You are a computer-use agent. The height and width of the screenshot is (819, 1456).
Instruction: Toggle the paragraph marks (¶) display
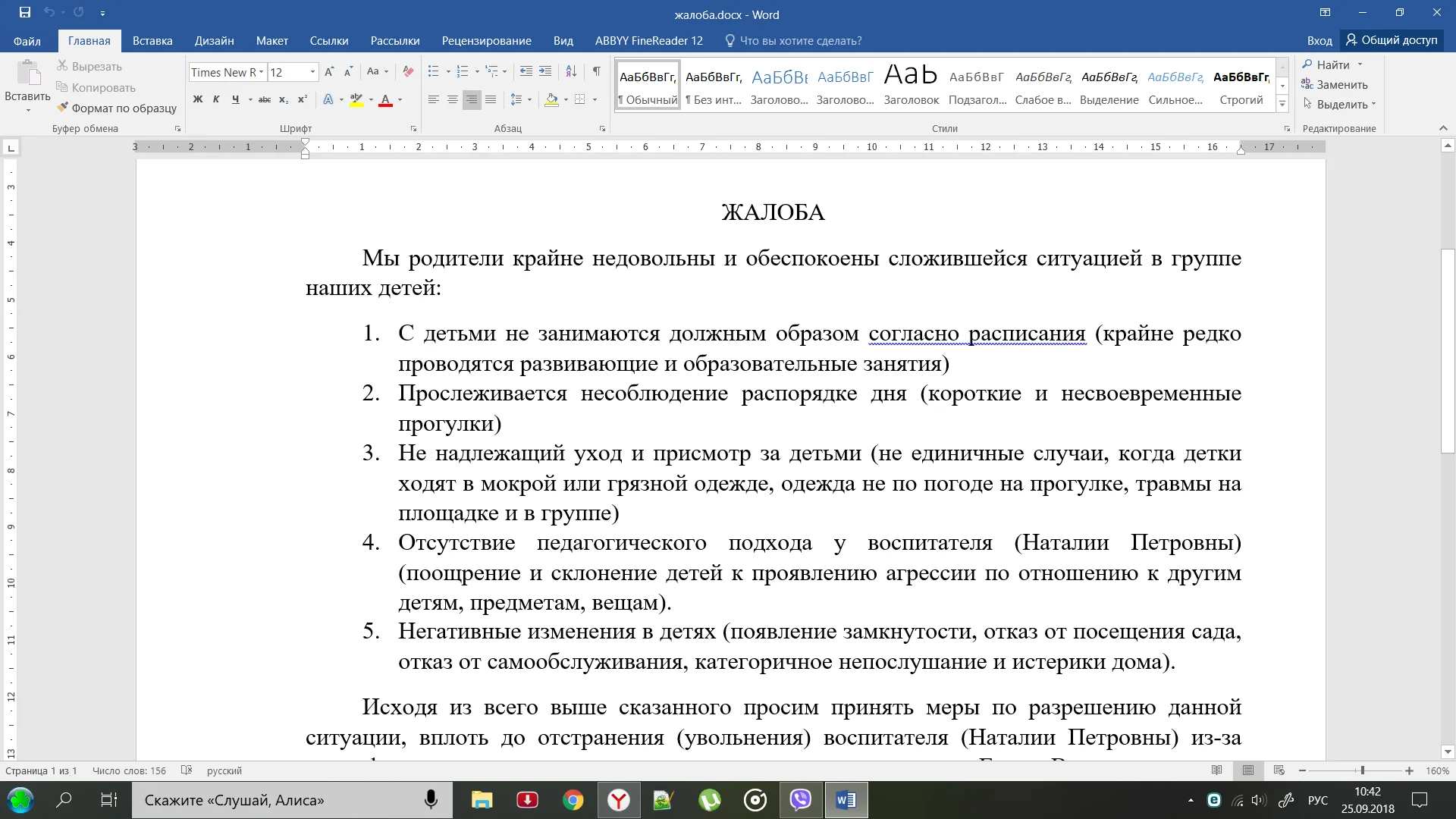pyautogui.click(x=597, y=71)
